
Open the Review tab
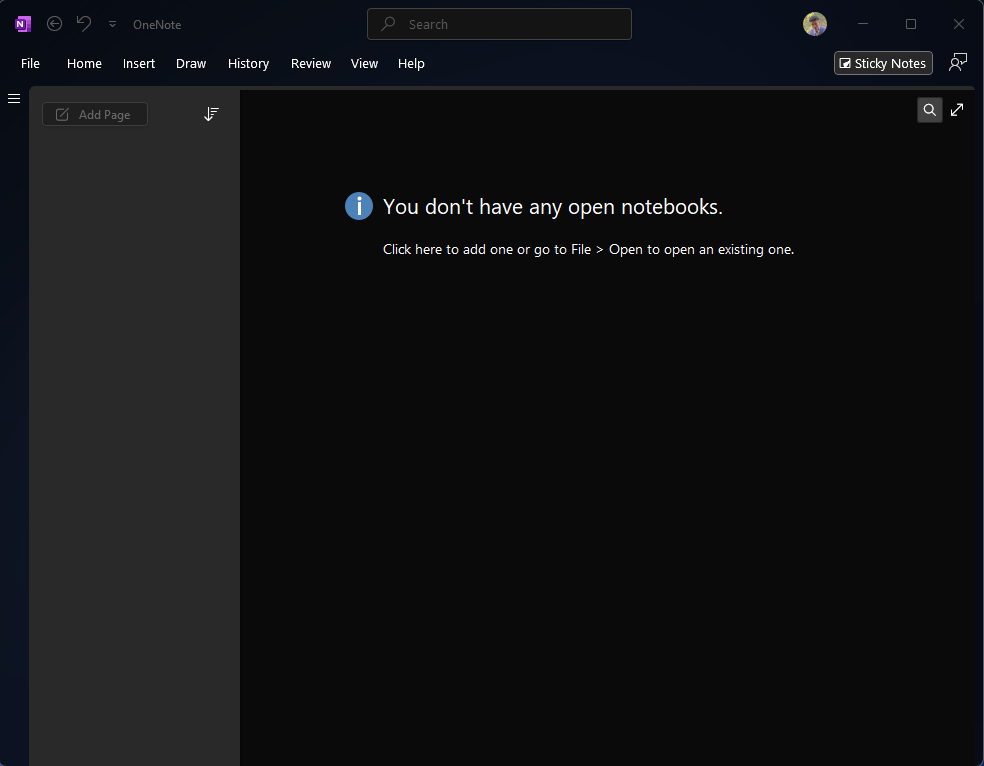click(311, 63)
